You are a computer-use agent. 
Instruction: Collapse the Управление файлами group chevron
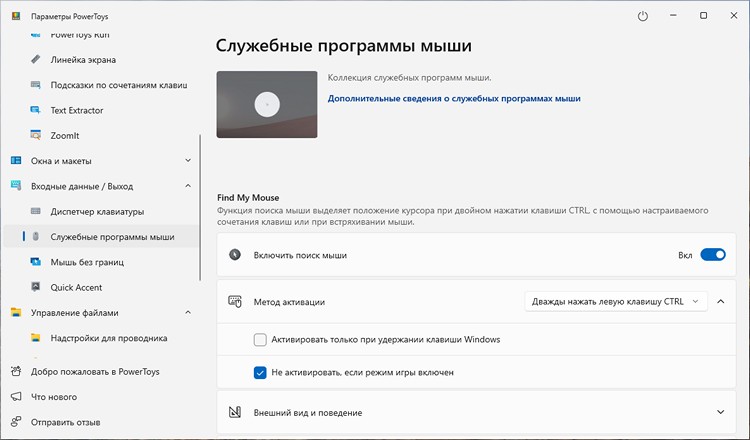(x=188, y=312)
